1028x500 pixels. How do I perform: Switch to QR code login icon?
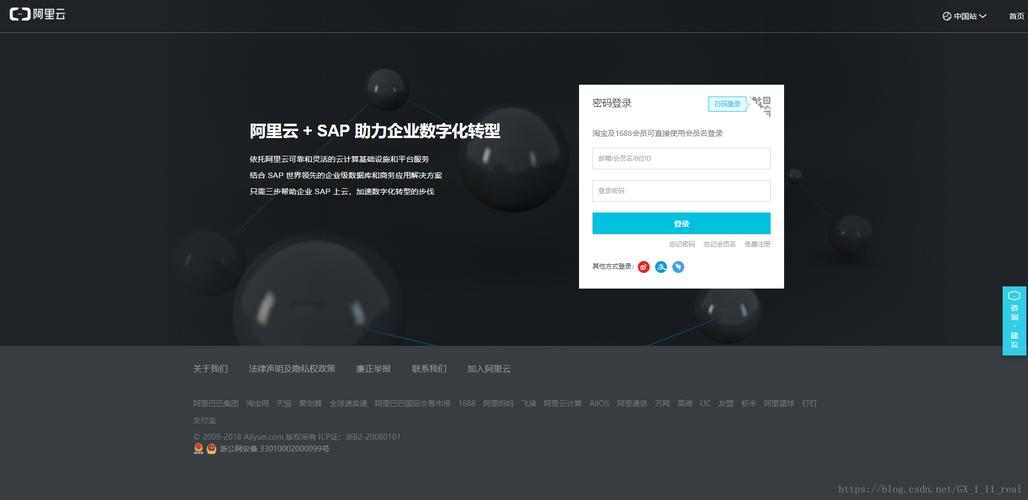(761, 106)
